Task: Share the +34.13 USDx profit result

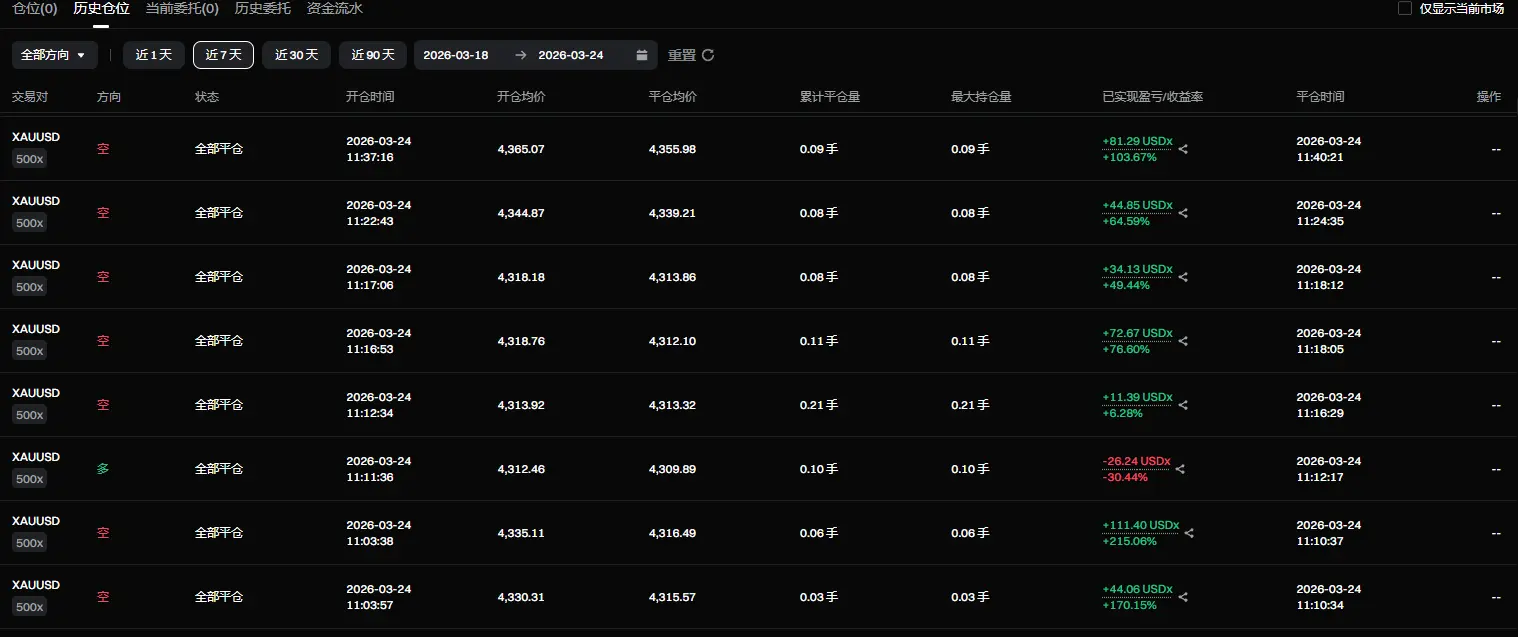Action: point(1184,277)
